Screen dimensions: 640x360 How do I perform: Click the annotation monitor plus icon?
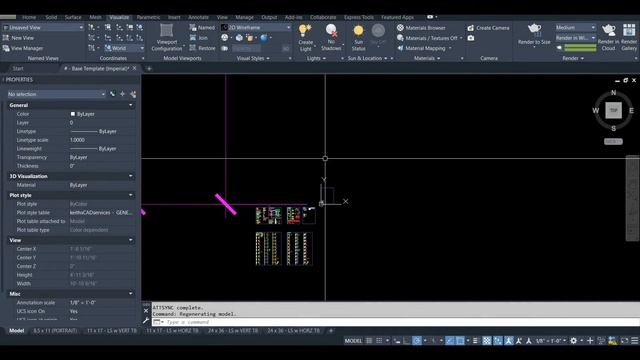590,340
